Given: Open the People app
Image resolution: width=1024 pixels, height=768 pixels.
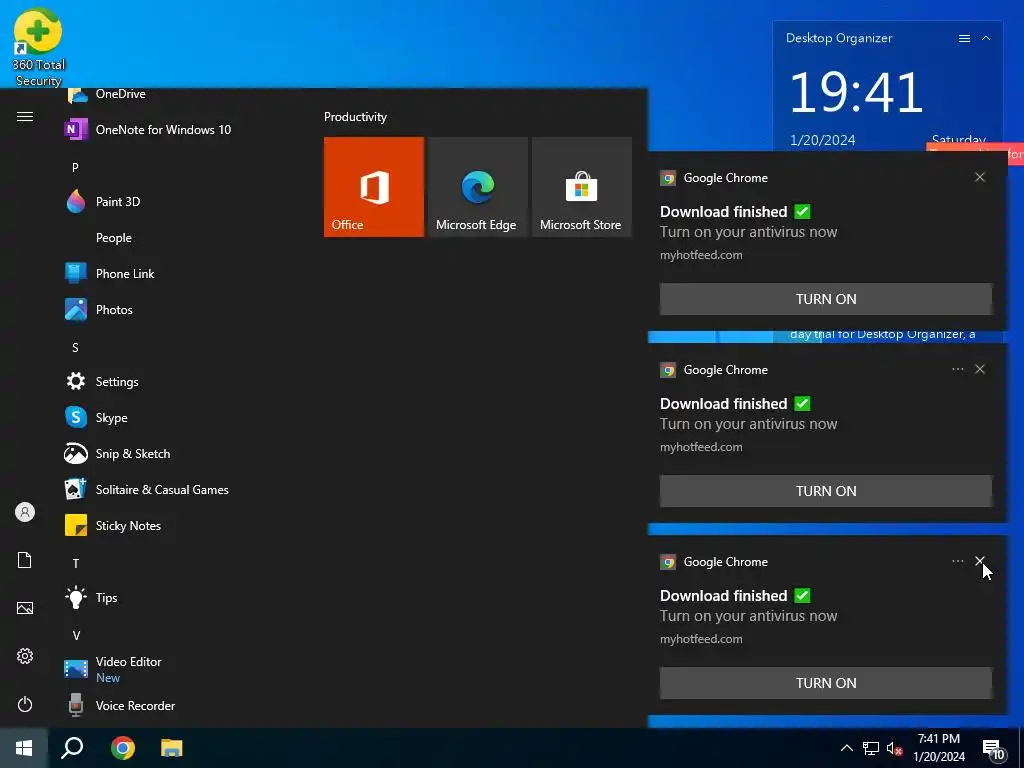Looking at the screenshot, I should (114, 238).
